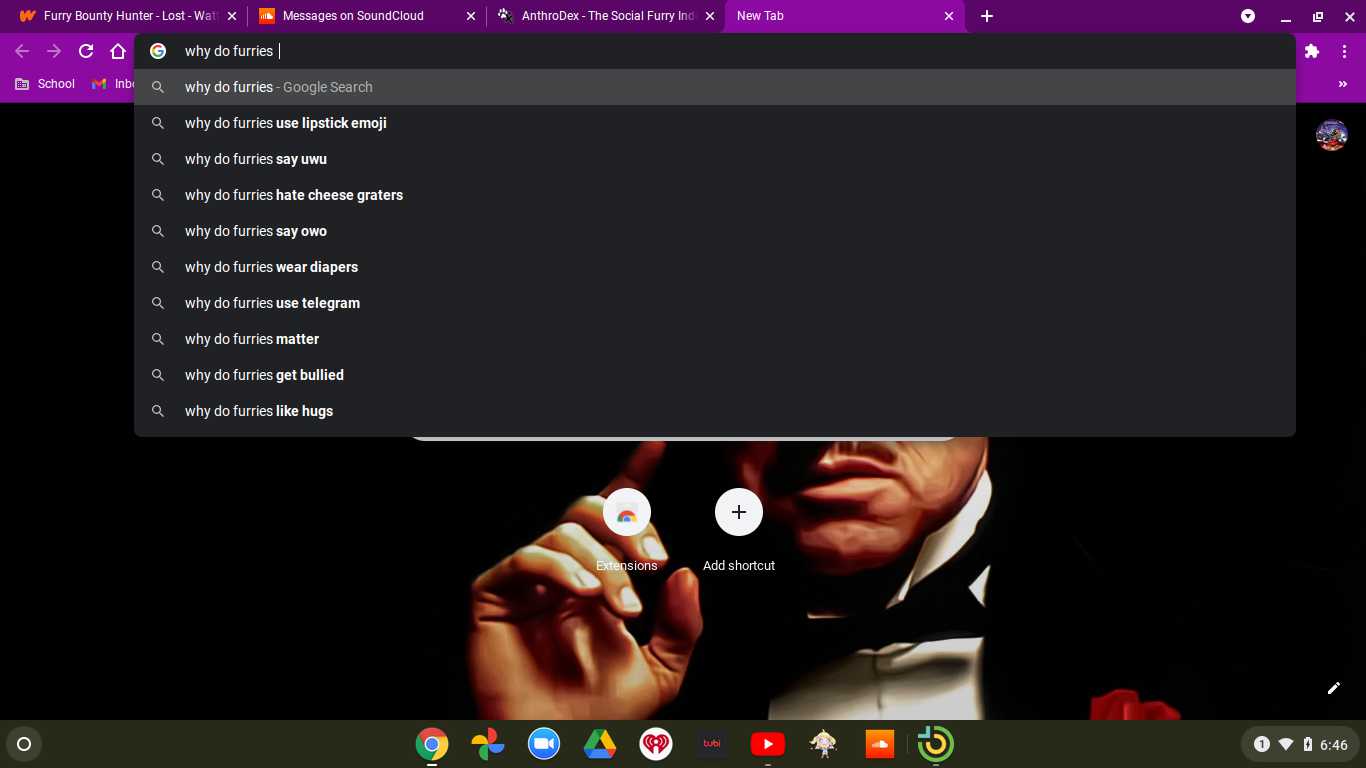Choose suggestion 'hate cheese graters'
Image resolution: width=1366 pixels, height=768 pixels.
click(715, 195)
